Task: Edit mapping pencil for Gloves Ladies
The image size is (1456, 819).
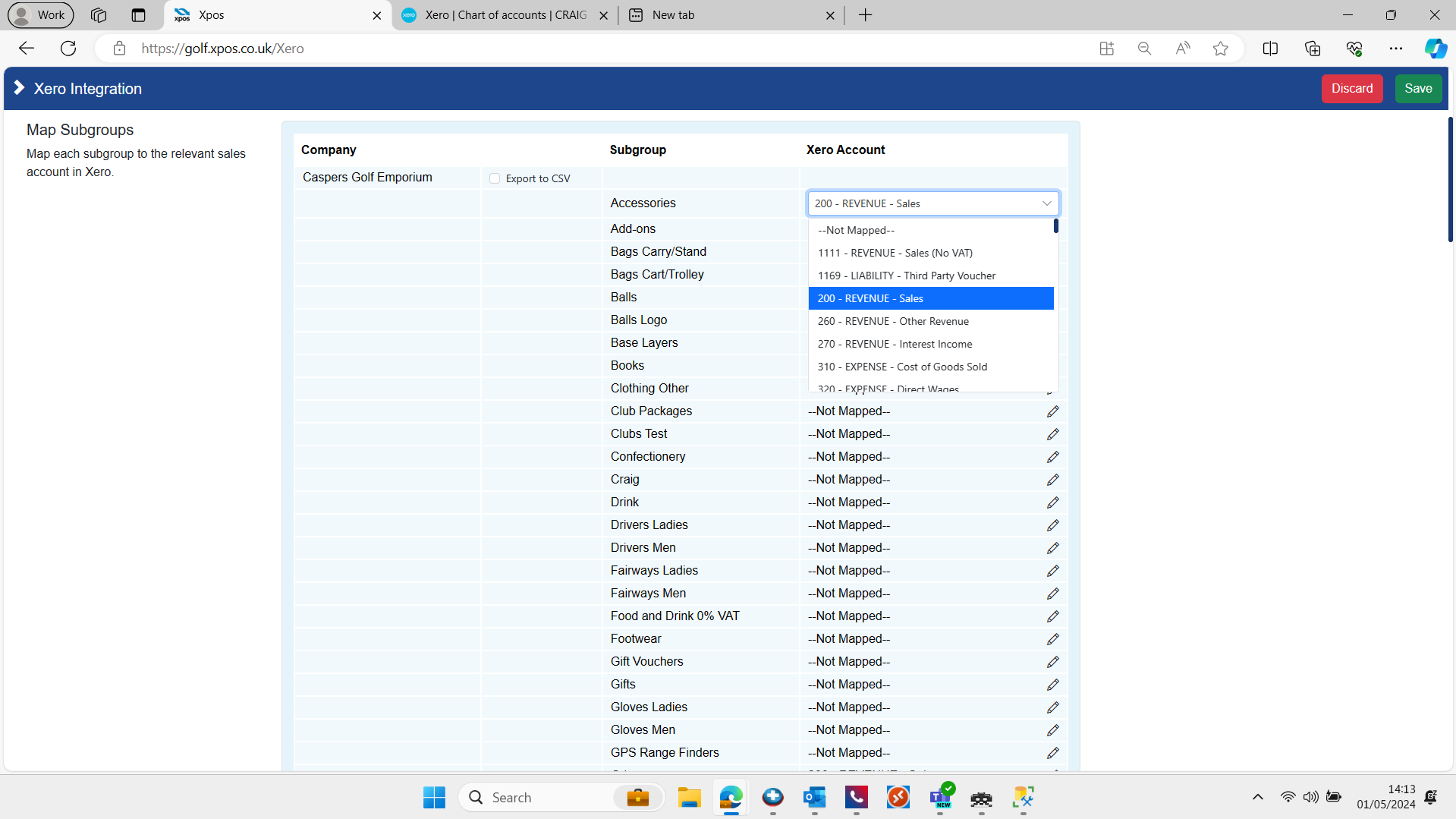Action: [x=1052, y=707]
